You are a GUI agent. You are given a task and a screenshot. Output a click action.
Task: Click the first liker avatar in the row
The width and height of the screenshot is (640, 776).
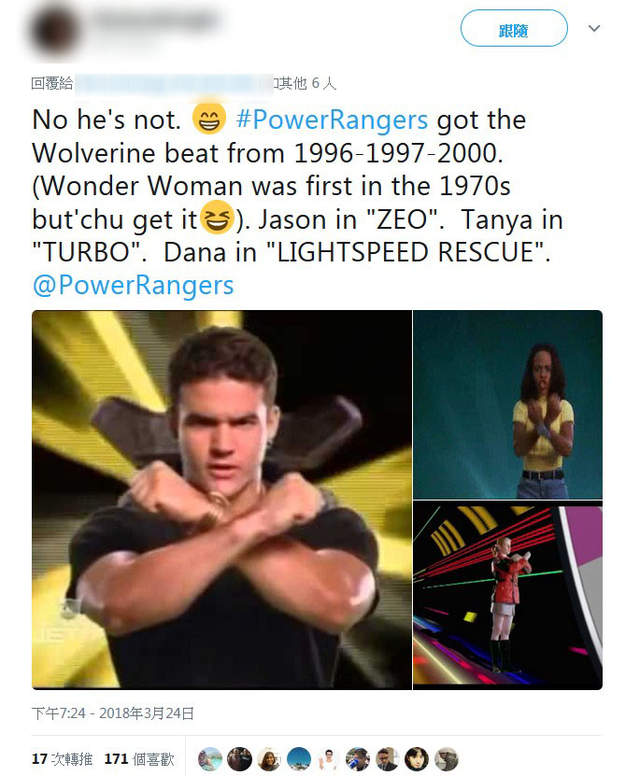(210, 759)
